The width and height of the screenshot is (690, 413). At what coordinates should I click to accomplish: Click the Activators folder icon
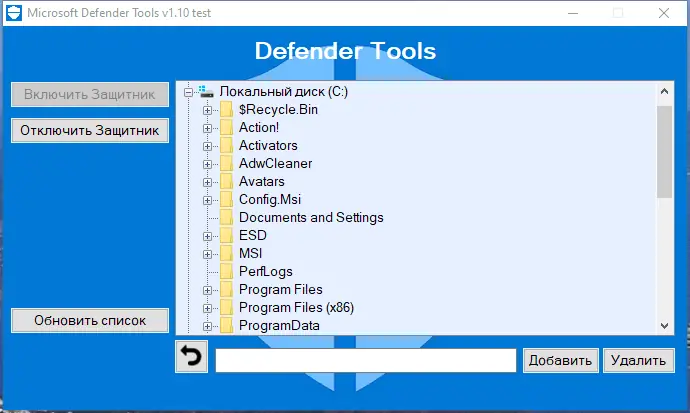coord(227,146)
